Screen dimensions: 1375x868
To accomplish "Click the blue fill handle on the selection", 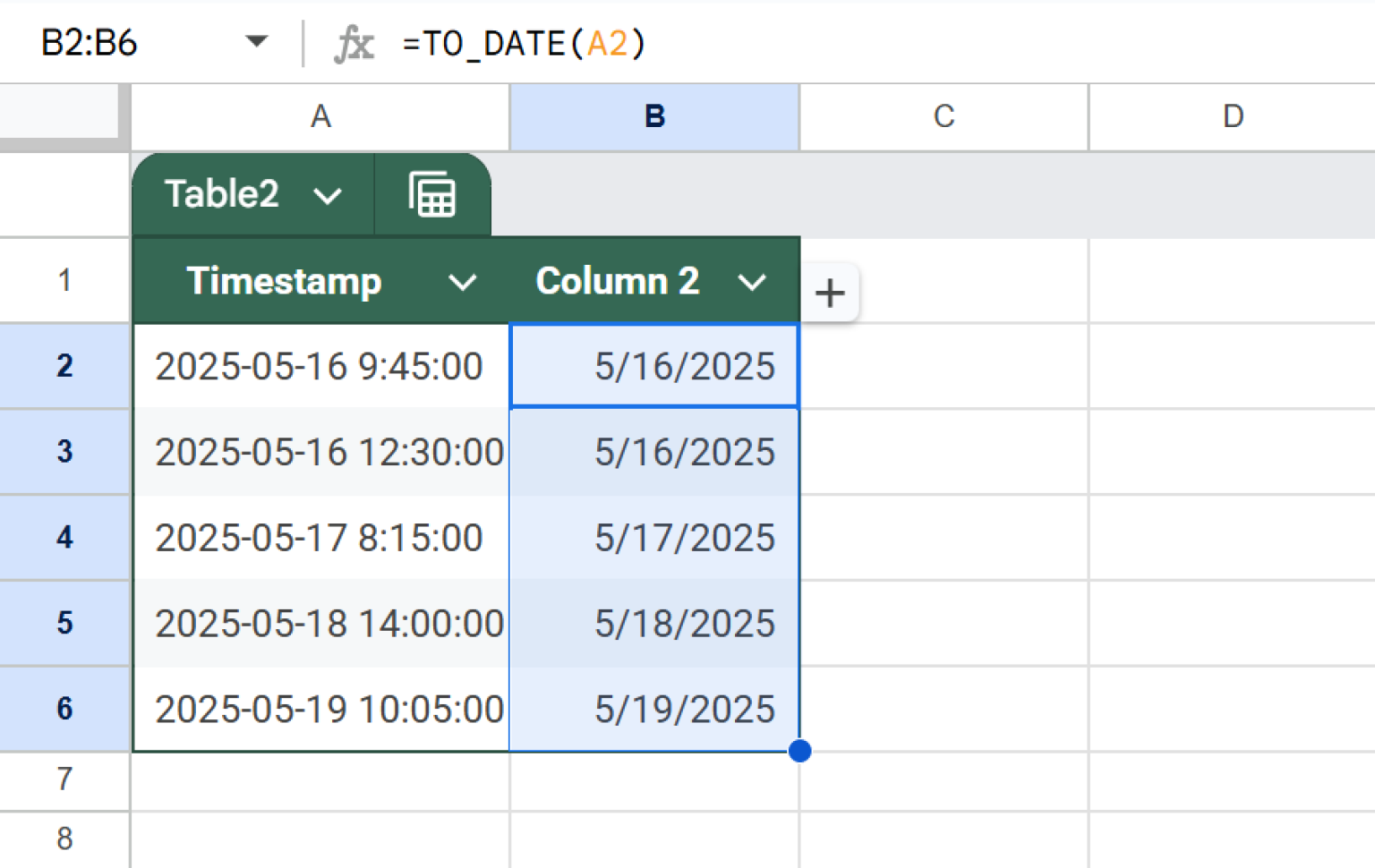I will pos(799,752).
